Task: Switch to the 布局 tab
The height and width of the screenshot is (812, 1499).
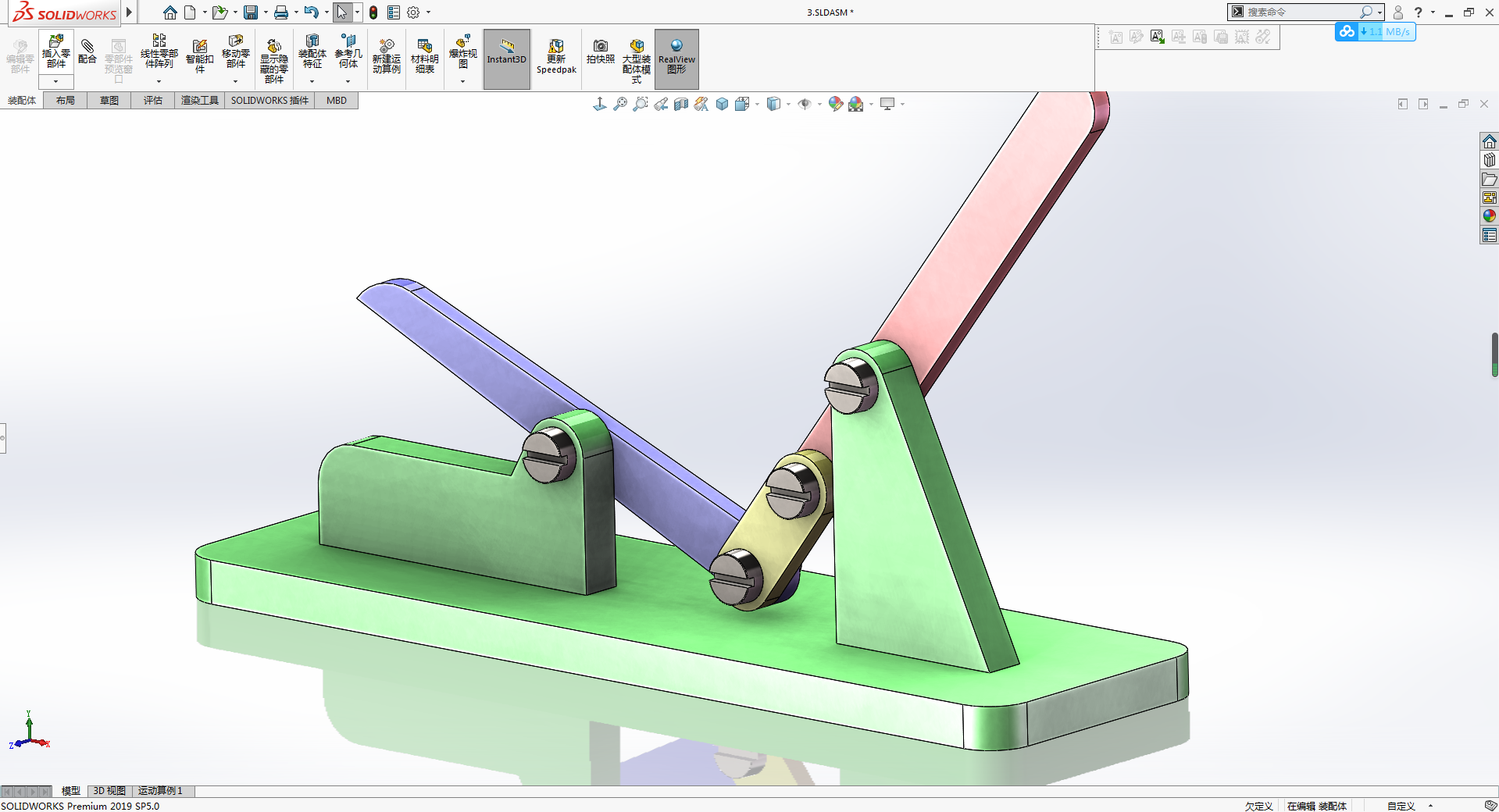Action: coord(66,101)
